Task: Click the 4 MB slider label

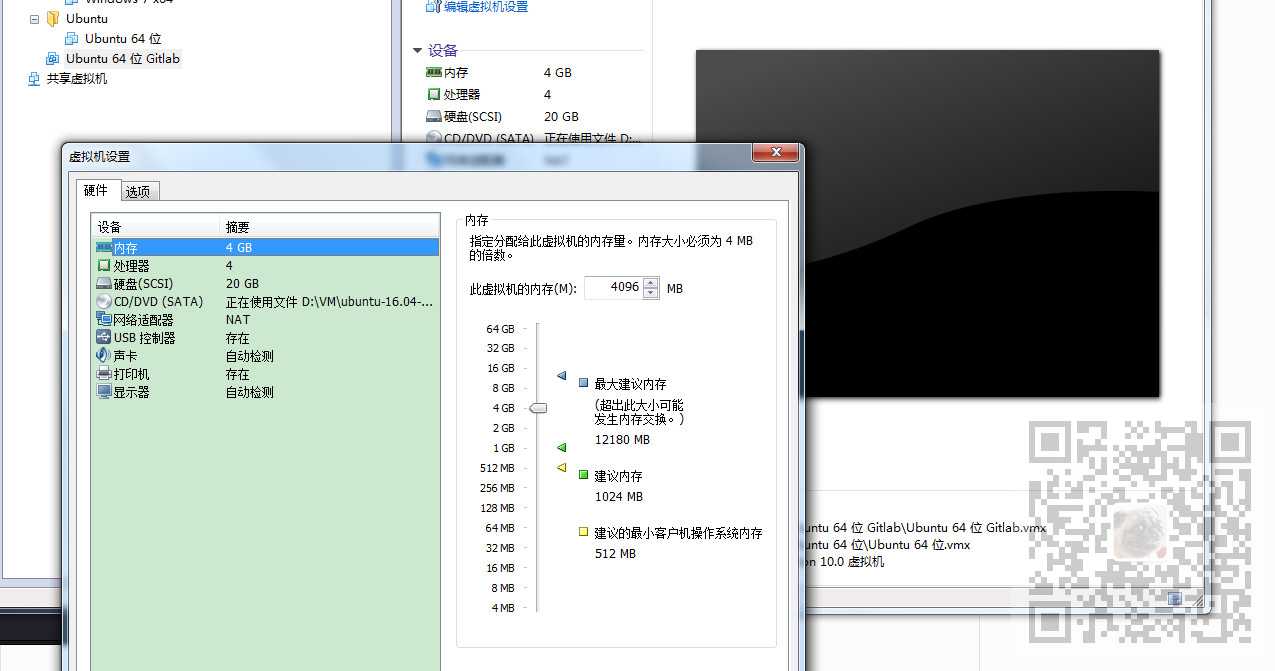Action: tap(502, 608)
